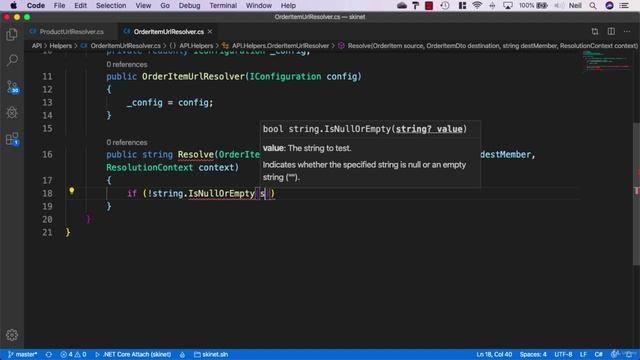Click the flame icon in status bar
Screen dimensions: 640x360
pyautogui.click(x=182, y=354)
